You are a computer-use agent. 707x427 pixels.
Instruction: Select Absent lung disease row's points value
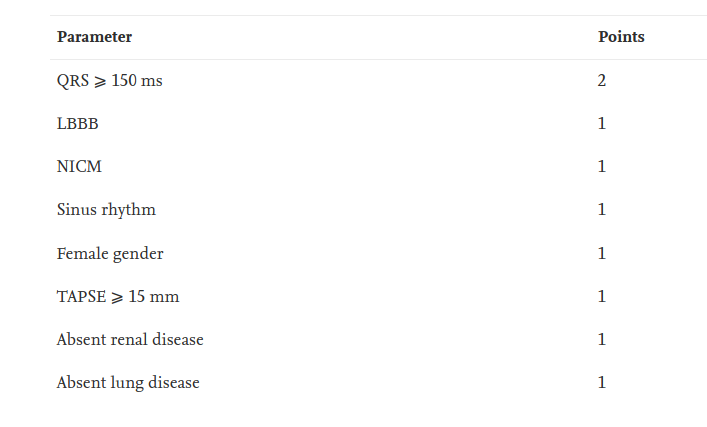click(602, 383)
